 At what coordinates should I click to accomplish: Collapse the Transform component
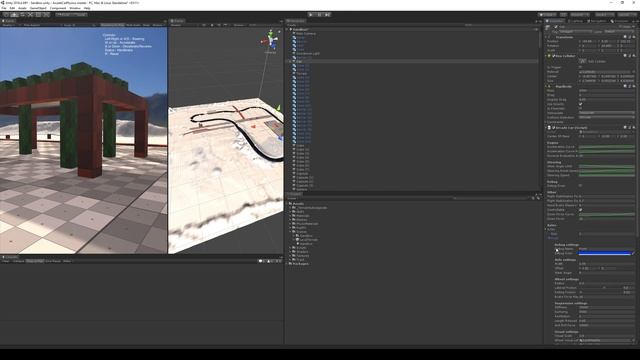(x=546, y=37)
